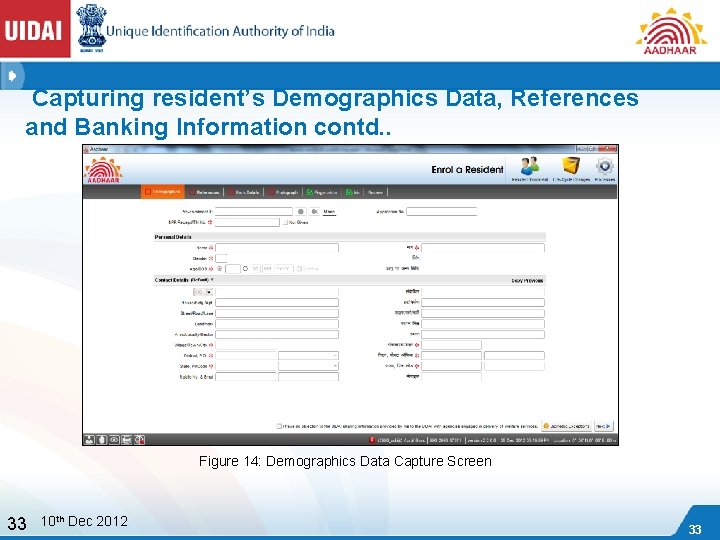Screen dimensions: 720x540
Task: Click into the Email field beside Mobile No.
Action: tap(309, 377)
